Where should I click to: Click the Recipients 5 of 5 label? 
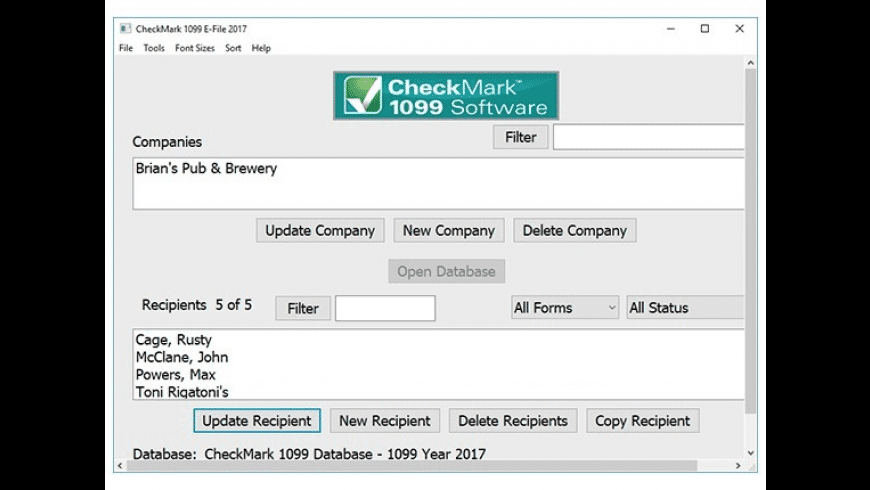[x=196, y=305]
